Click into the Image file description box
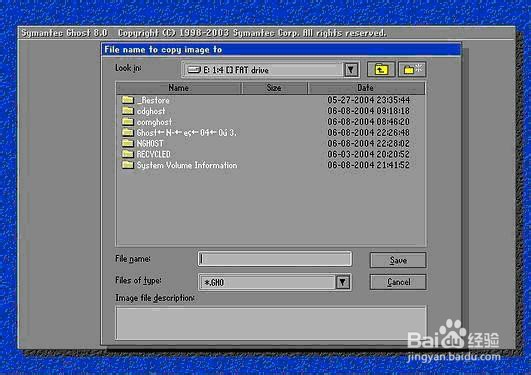Viewport: 531px width, 375px height. pos(271,323)
